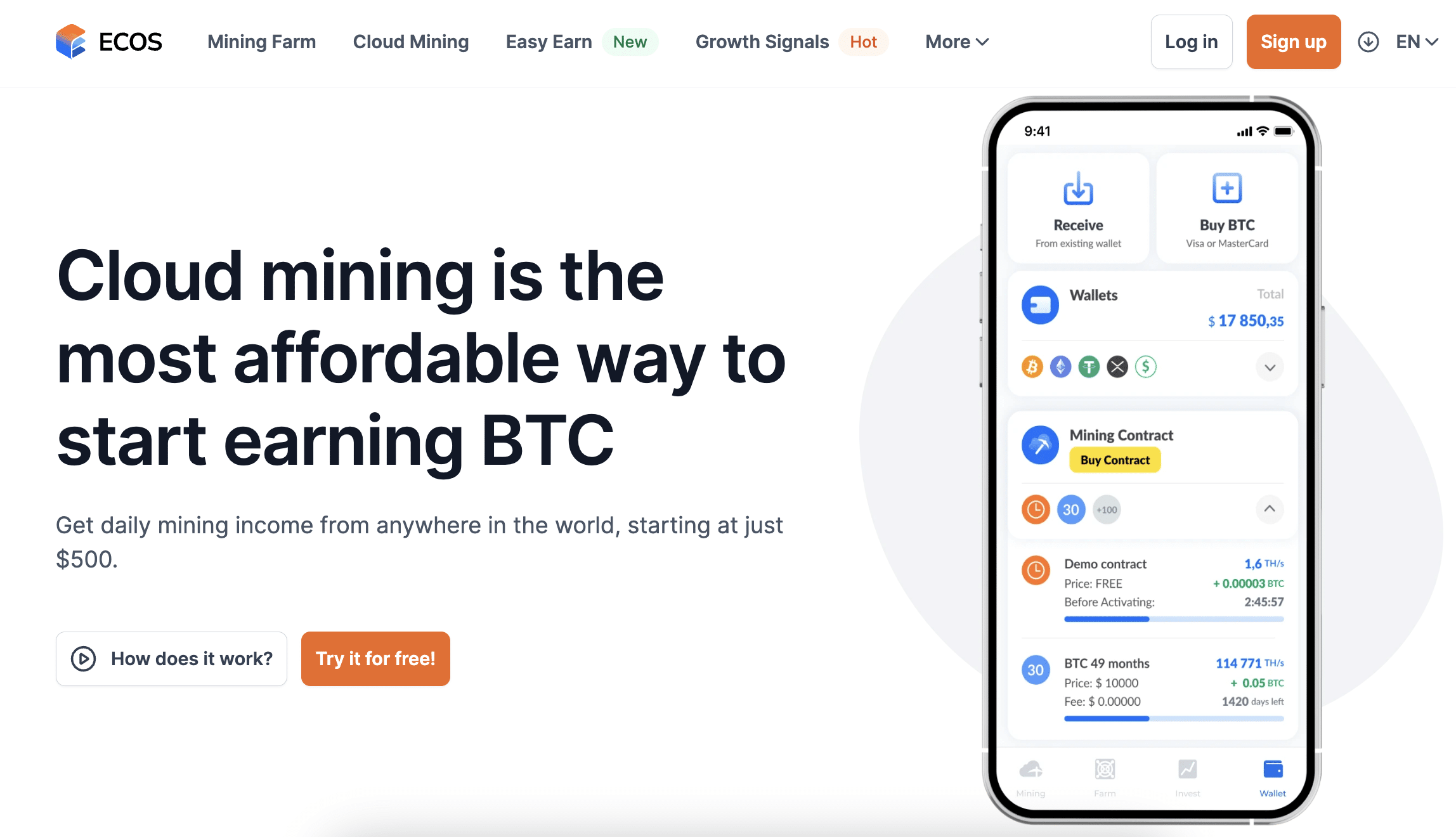1456x837 pixels.
Task: Toggle the language selector EN dropdown
Action: [x=1418, y=42]
